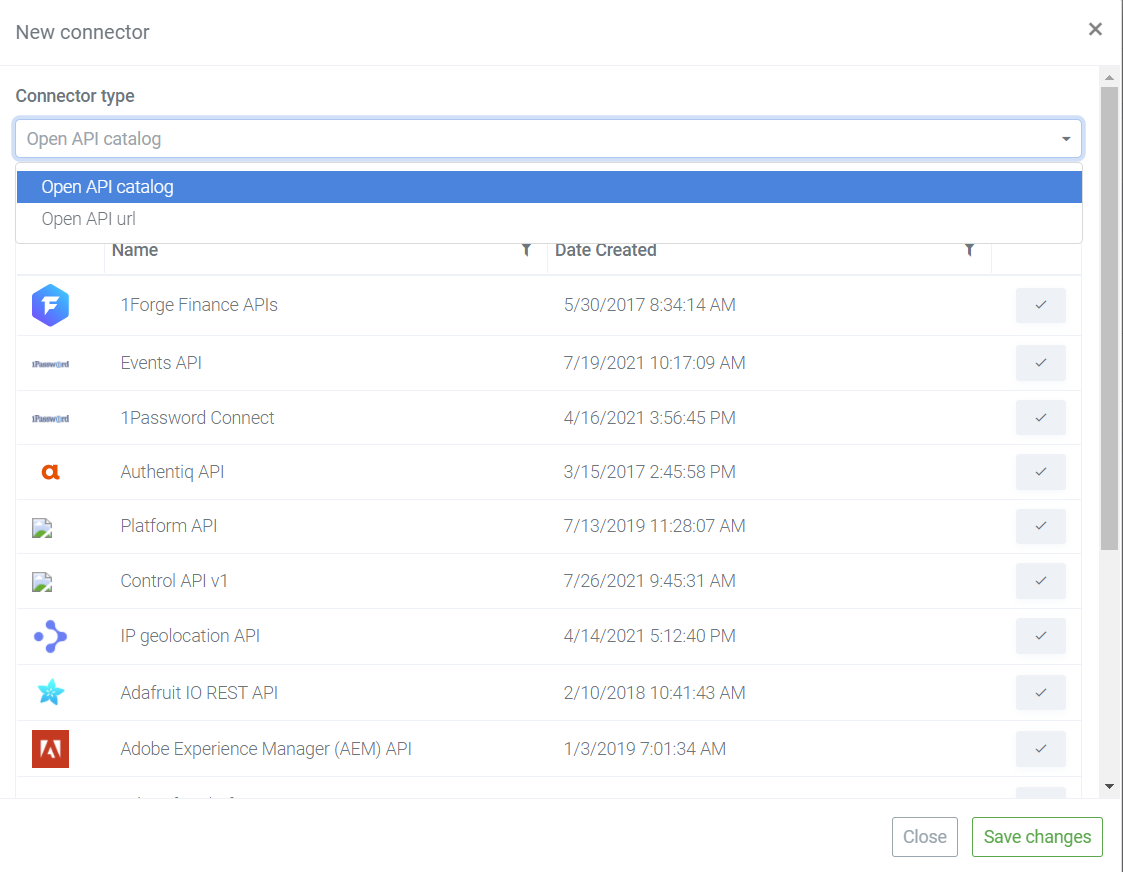Select Platform API with its checkmark button
1123x872 pixels.
point(1041,526)
